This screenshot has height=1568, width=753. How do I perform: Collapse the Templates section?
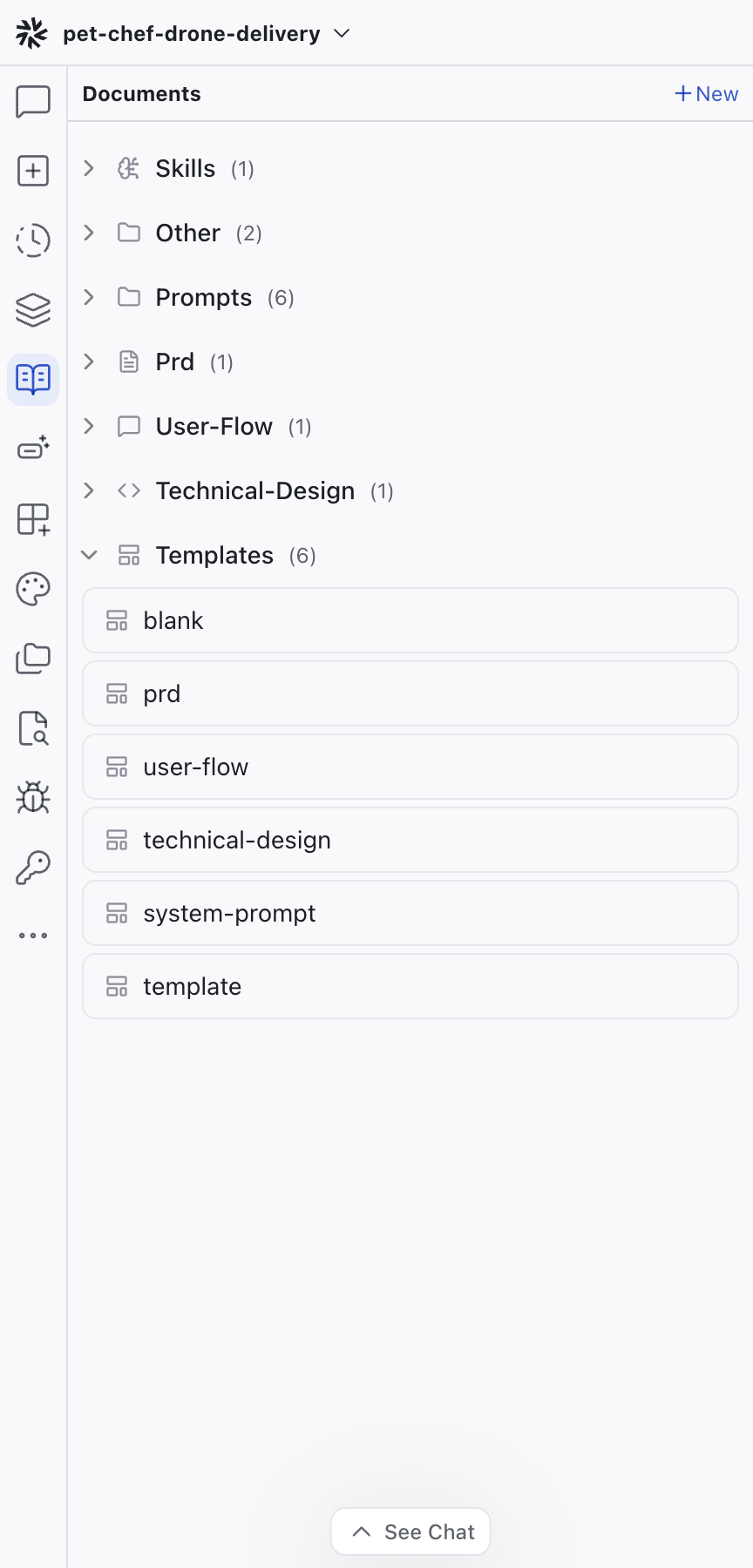pyautogui.click(x=89, y=555)
